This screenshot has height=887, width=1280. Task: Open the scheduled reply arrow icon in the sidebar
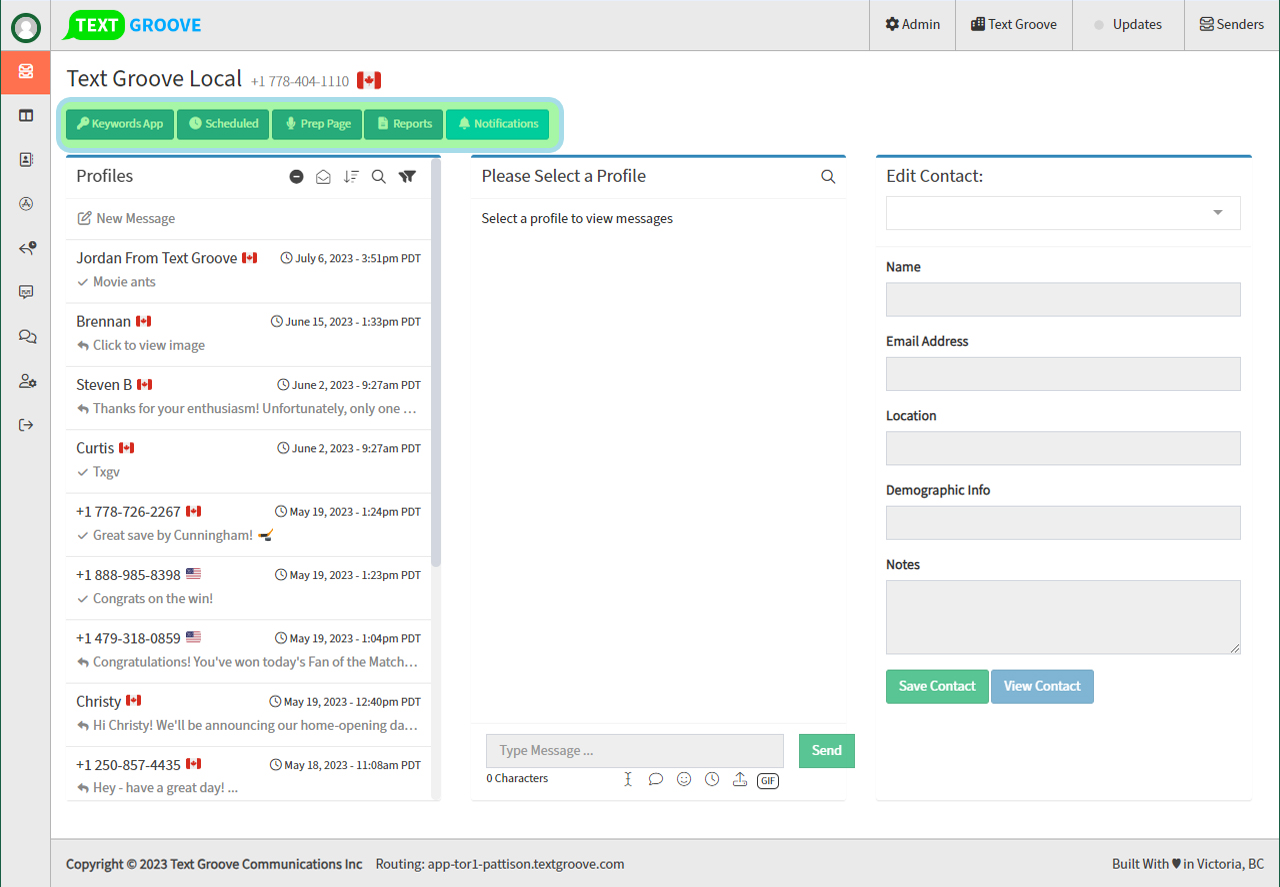(27, 248)
